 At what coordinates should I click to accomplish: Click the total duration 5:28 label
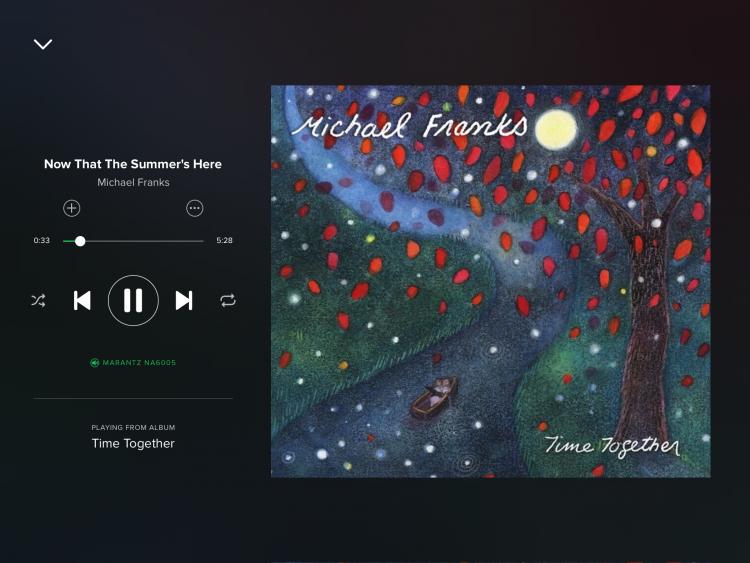tap(224, 240)
